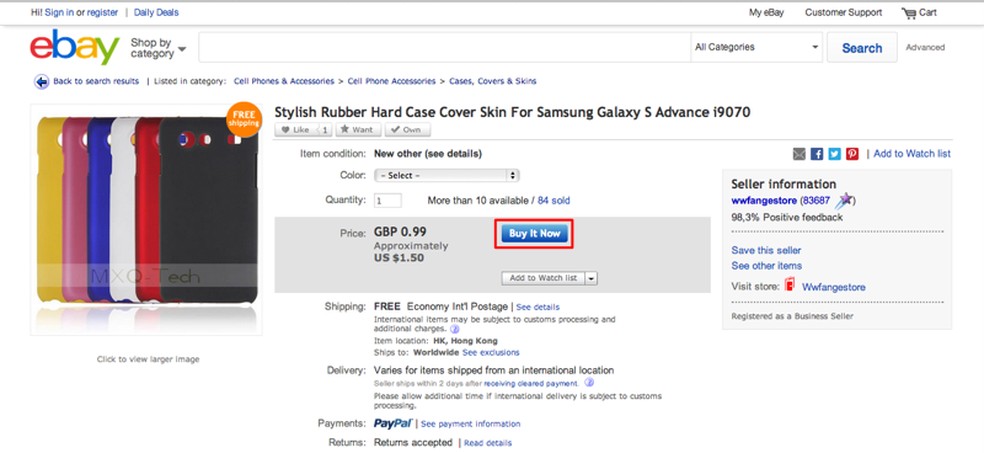Click the back arrow to search results
The width and height of the screenshot is (984, 453).
[41, 82]
